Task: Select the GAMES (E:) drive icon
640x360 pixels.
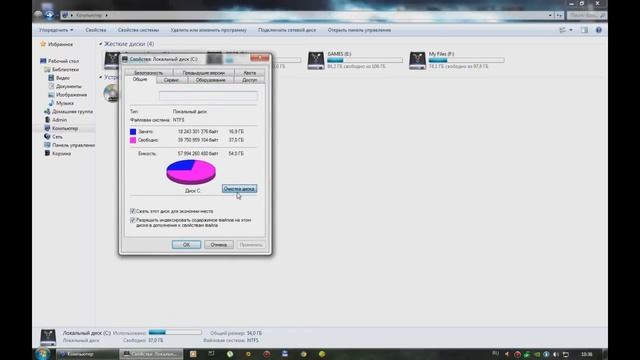Action: pos(316,60)
